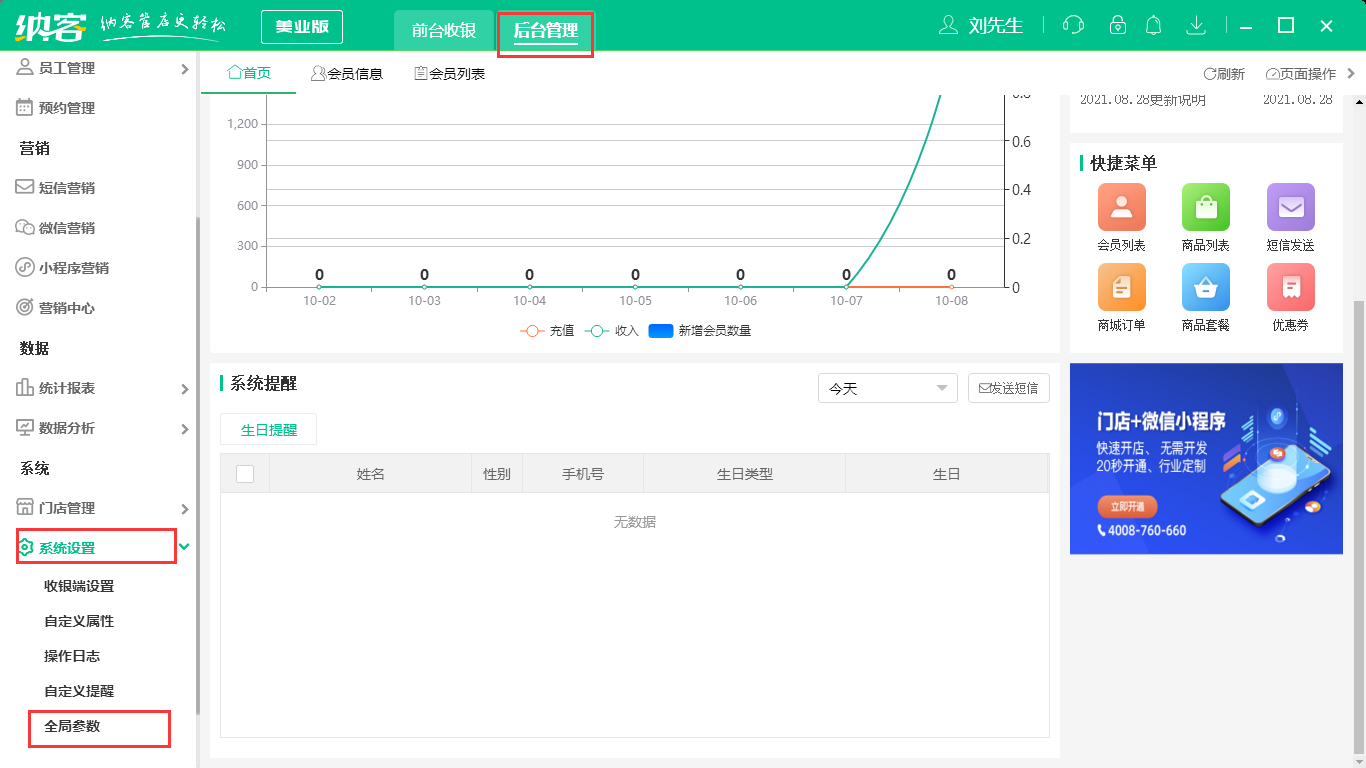Open 全局参数 in the sidebar
Viewport: 1366px width, 768px height.
[x=72, y=726]
